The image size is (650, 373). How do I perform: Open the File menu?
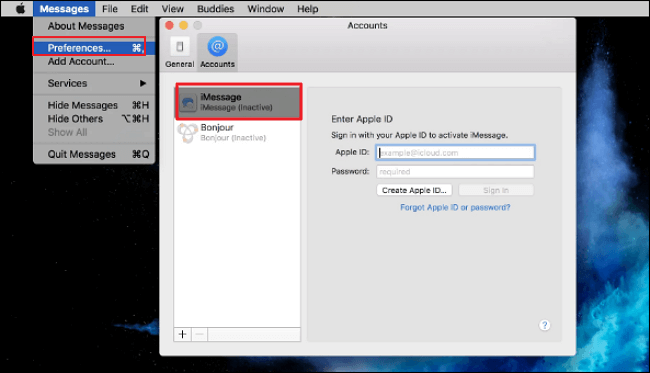[110, 9]
